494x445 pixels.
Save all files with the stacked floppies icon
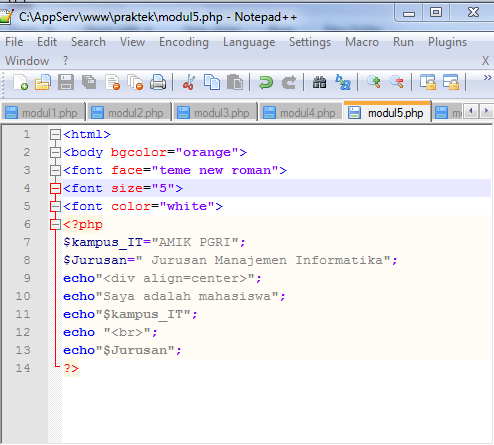click(x=89, y=82)
